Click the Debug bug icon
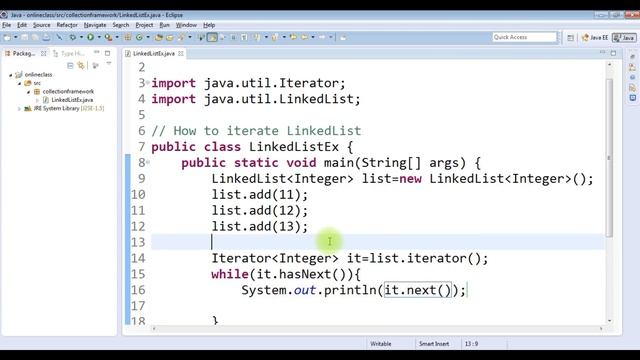 tap(73, 38)
